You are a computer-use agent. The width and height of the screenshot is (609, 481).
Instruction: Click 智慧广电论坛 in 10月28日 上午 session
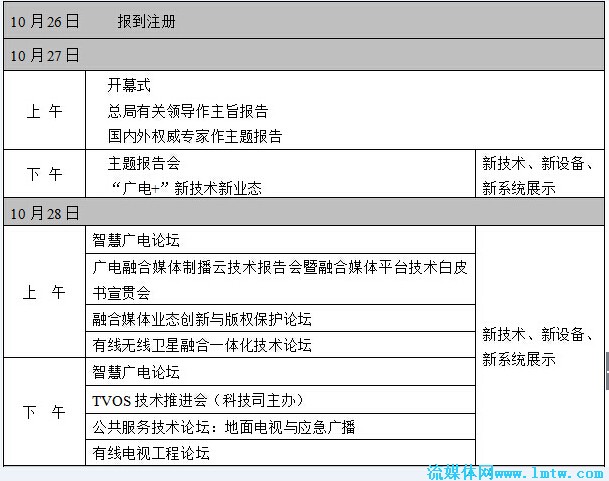click(x=136, y=240)
